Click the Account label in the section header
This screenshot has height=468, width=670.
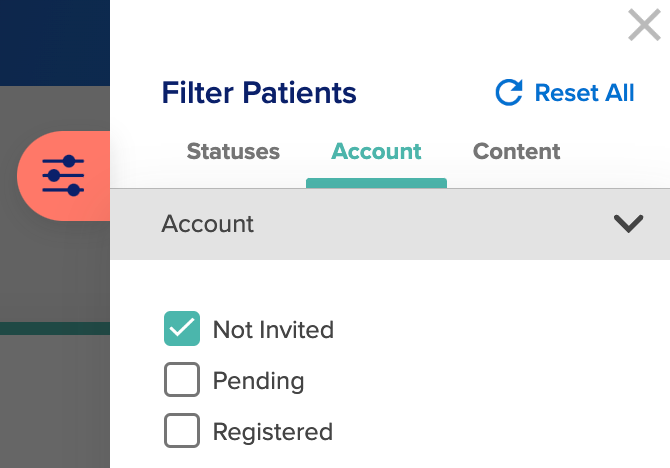click(208, 224)
